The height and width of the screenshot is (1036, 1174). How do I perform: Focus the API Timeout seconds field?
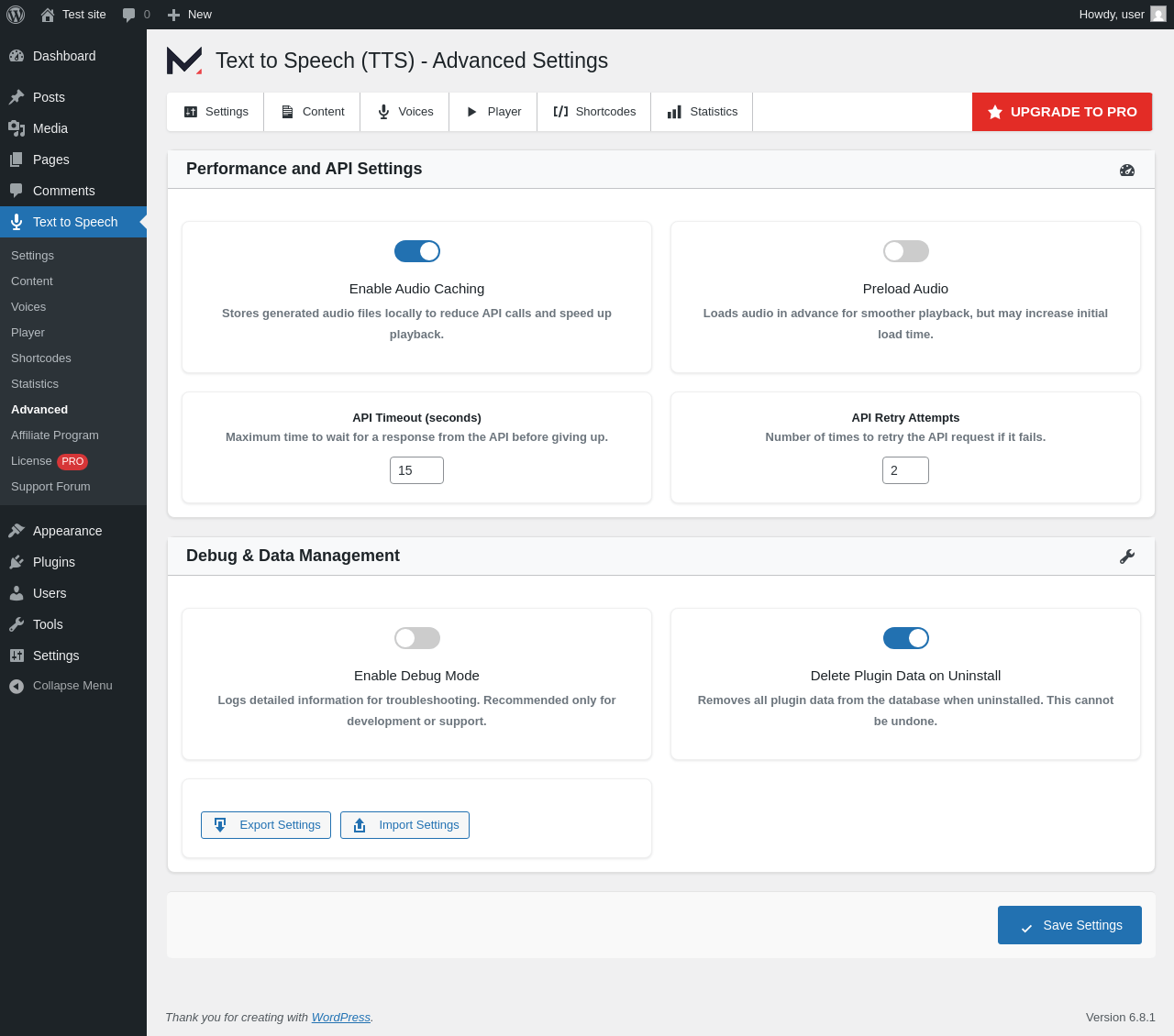click(416, 470)
